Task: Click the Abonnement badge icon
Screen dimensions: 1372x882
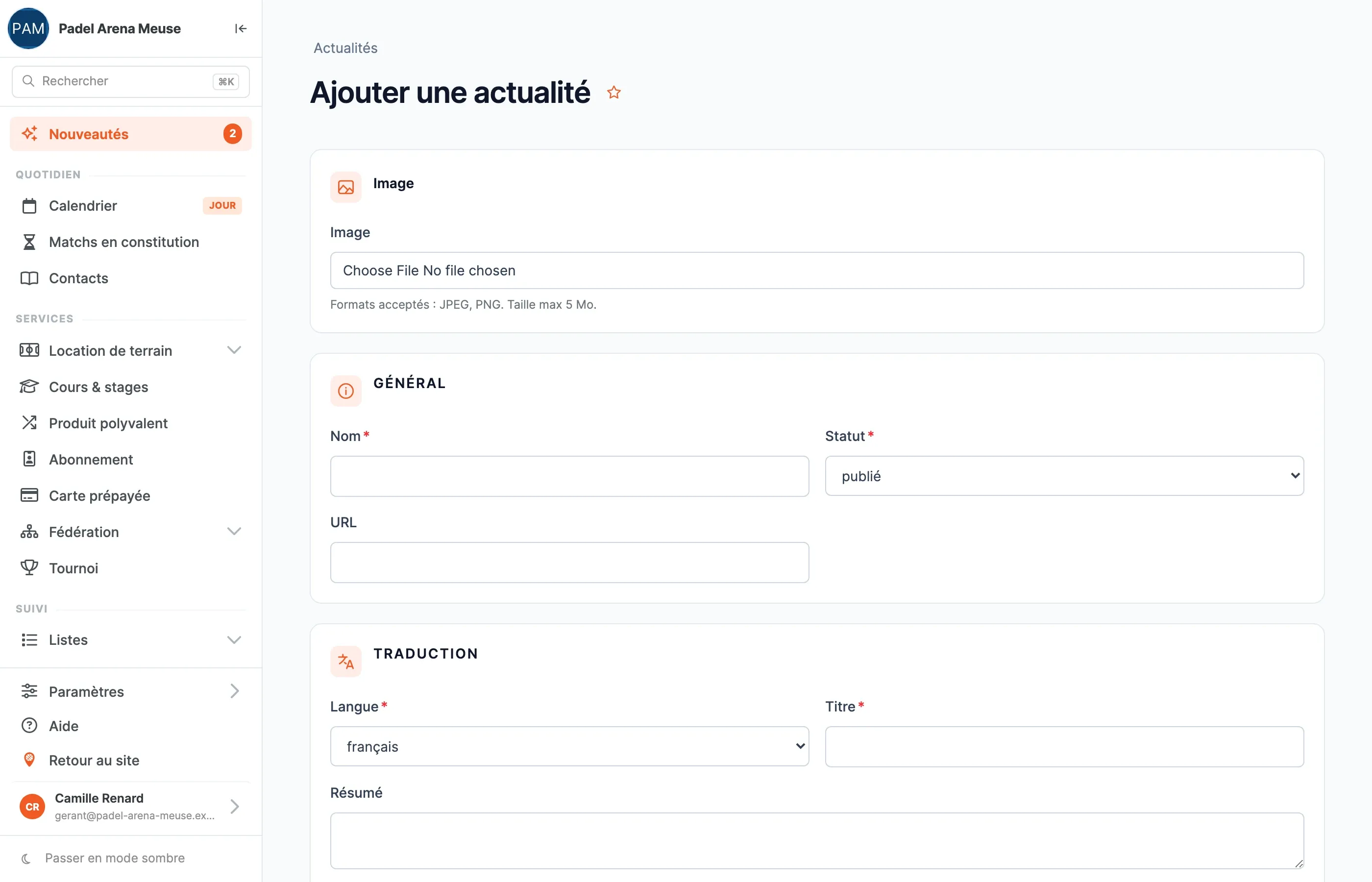Action: 29,459
